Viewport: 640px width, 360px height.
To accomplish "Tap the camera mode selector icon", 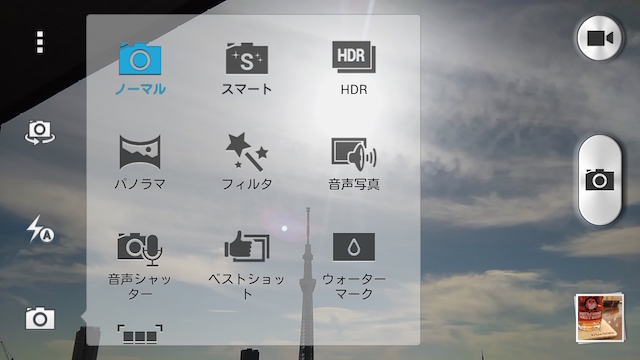I will (40, 318).
